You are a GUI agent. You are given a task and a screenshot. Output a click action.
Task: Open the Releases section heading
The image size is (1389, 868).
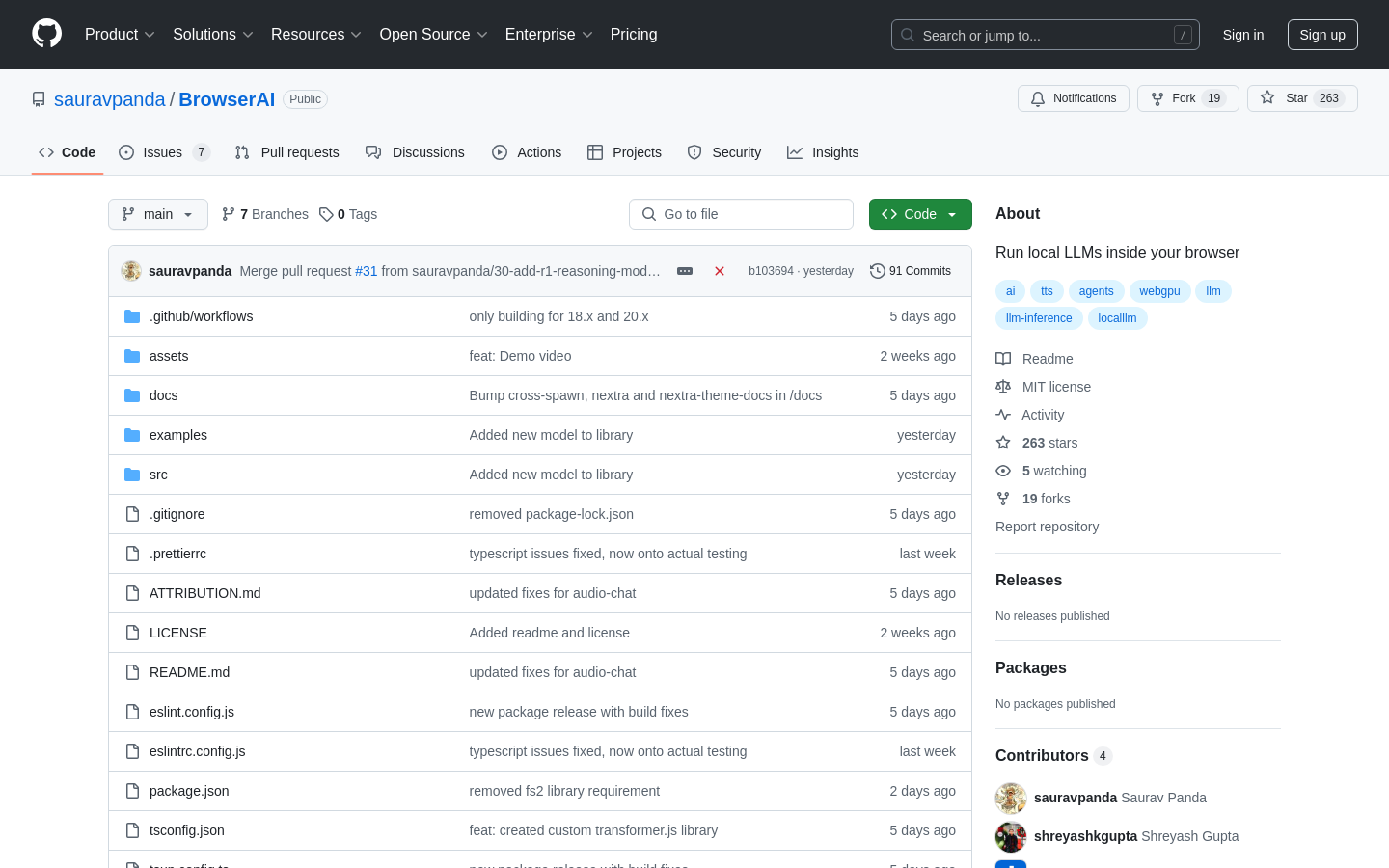[x=1028, y=580]
